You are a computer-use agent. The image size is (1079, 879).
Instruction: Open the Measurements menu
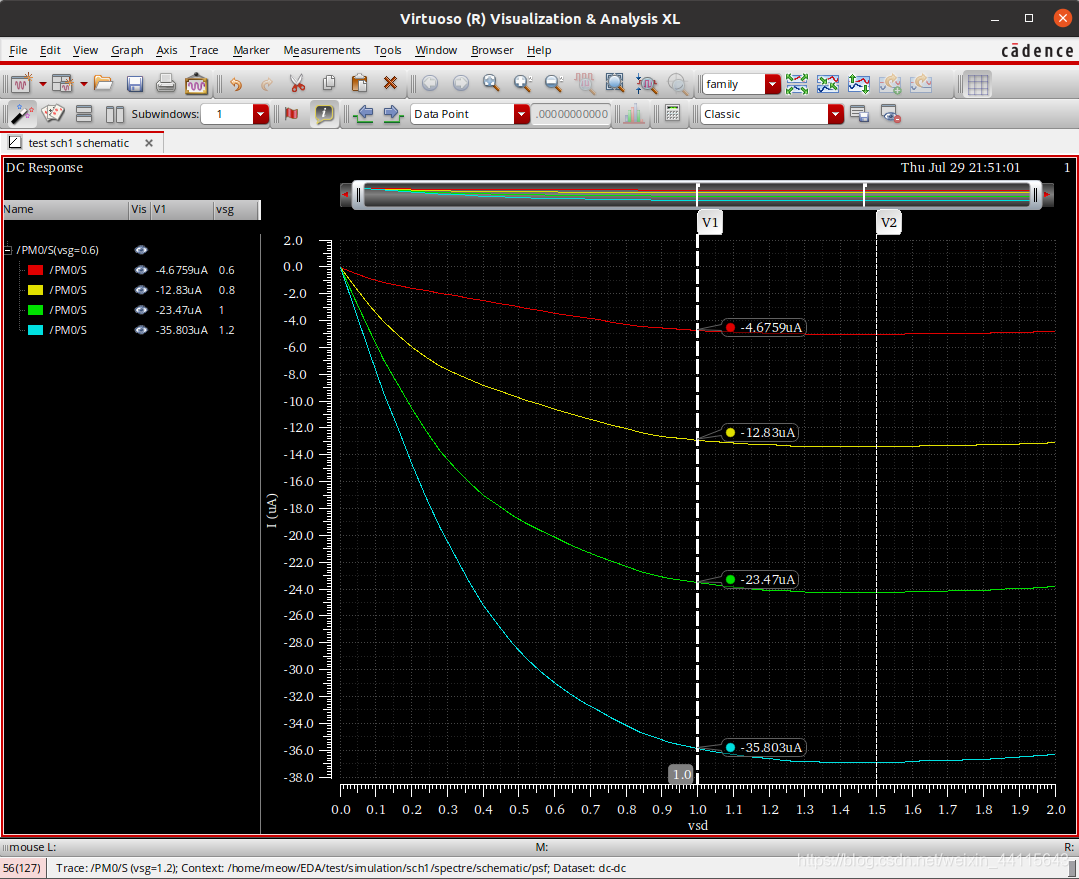click(x=321, y=50)
